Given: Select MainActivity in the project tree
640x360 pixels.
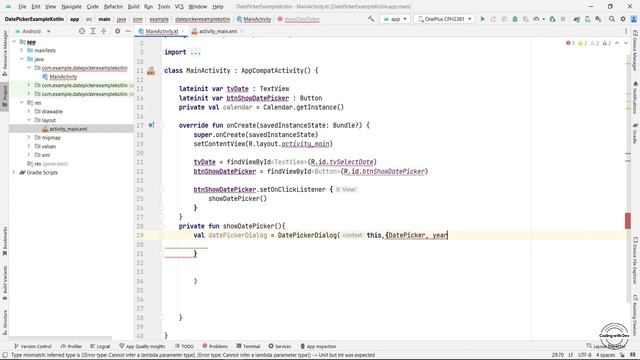Looking at the screenshot, I should 60,76.
